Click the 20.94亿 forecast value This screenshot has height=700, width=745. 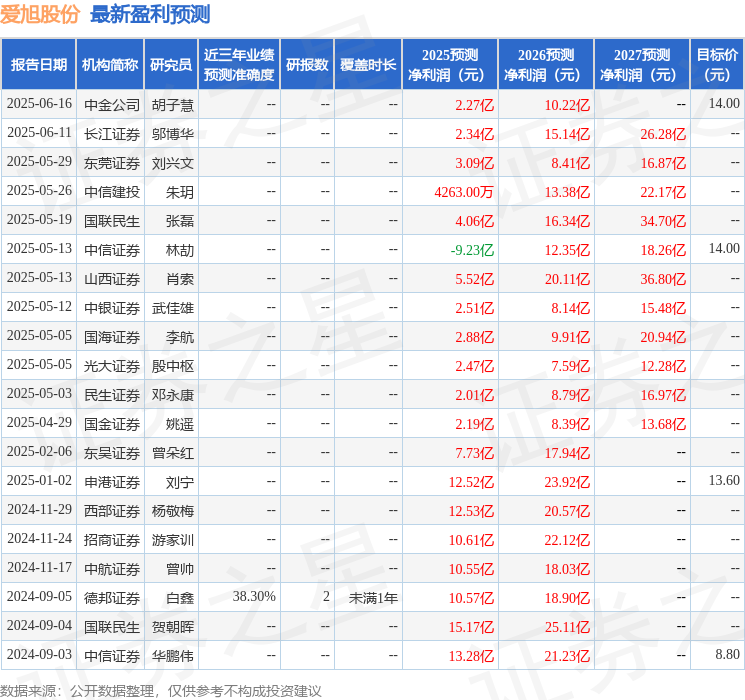(663, 337)
